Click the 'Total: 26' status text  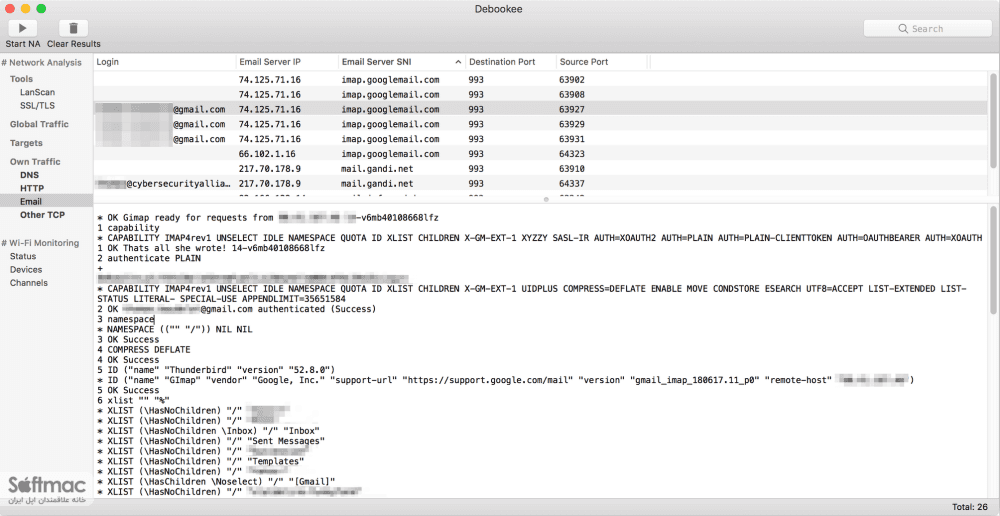[971, 507]
